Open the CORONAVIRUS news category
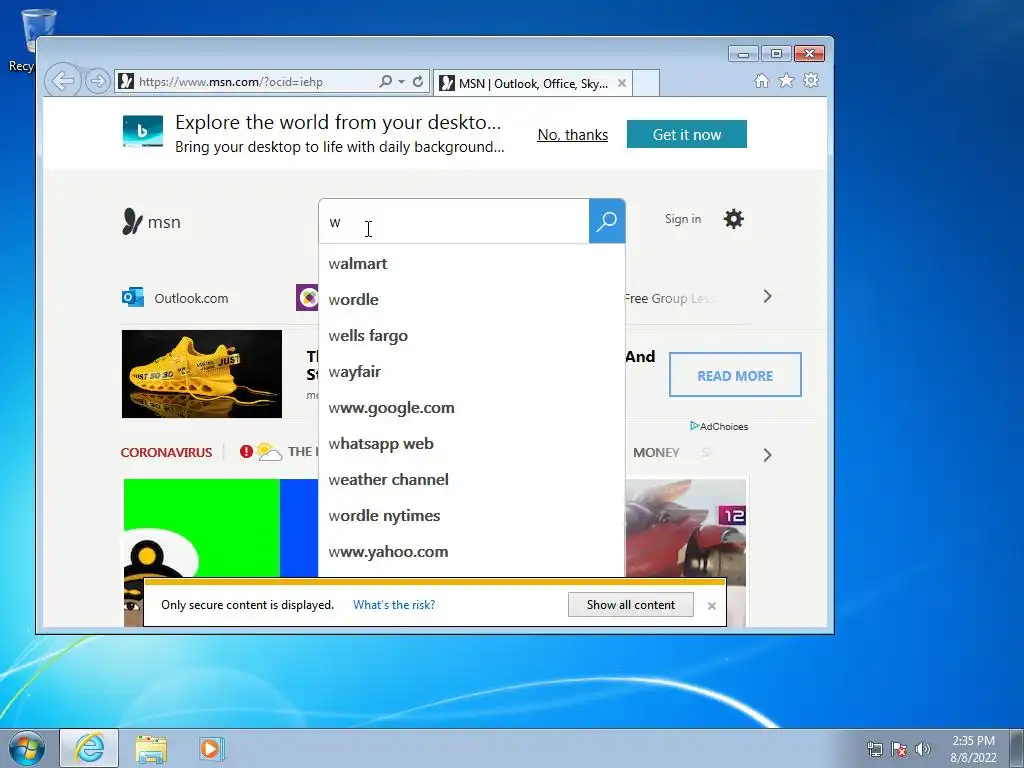The width and height of the screenshot is (1024, 768). point(167,452)
